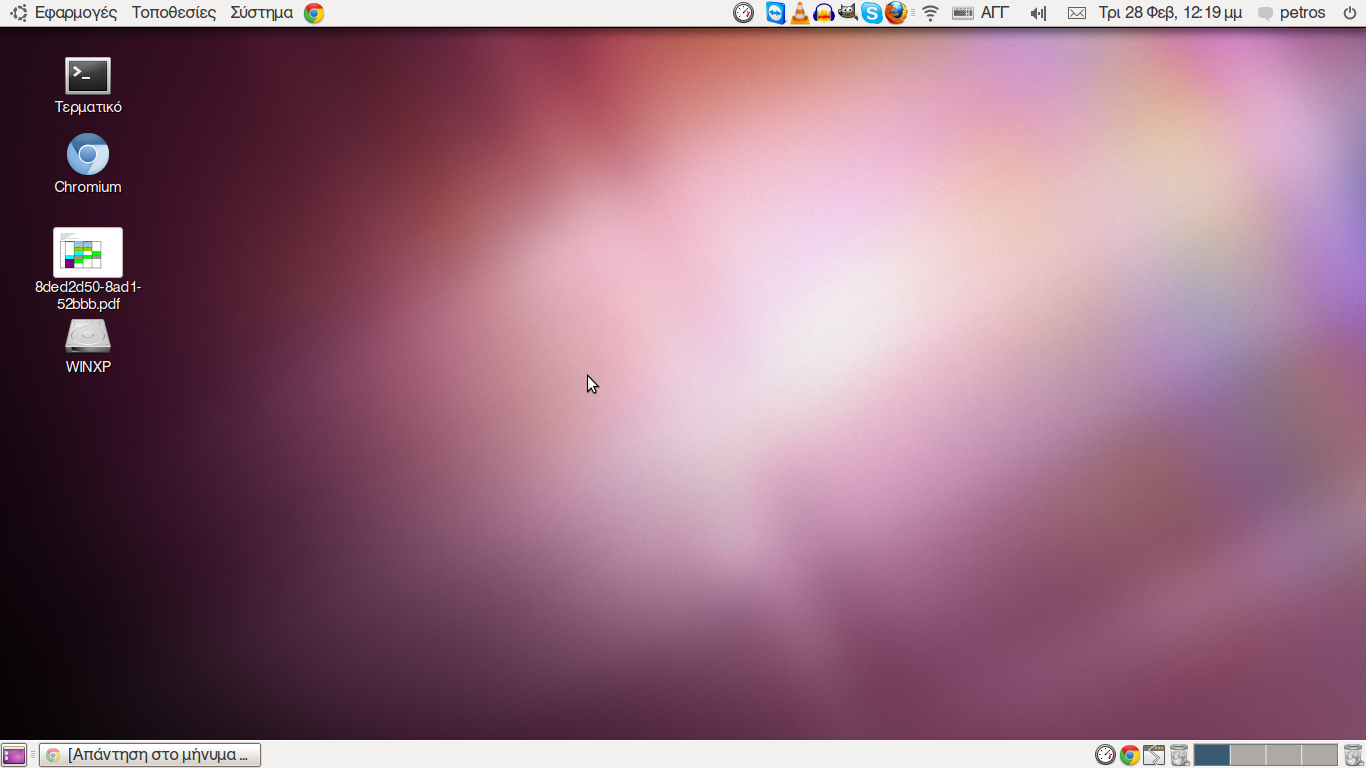This screenshot has height=768, width=1366.
Task: Launch Chrome from the bottom panel
Action: (1130, 755)
